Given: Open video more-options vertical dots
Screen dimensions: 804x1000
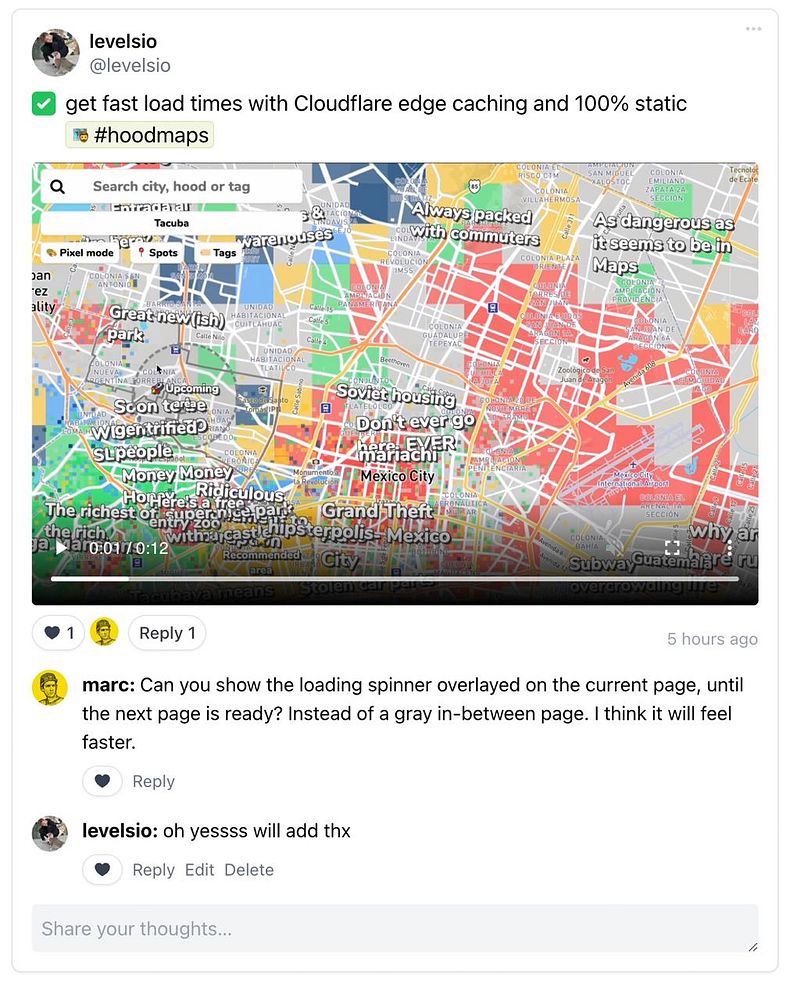Looking at the screenshot, I should 729,547.
